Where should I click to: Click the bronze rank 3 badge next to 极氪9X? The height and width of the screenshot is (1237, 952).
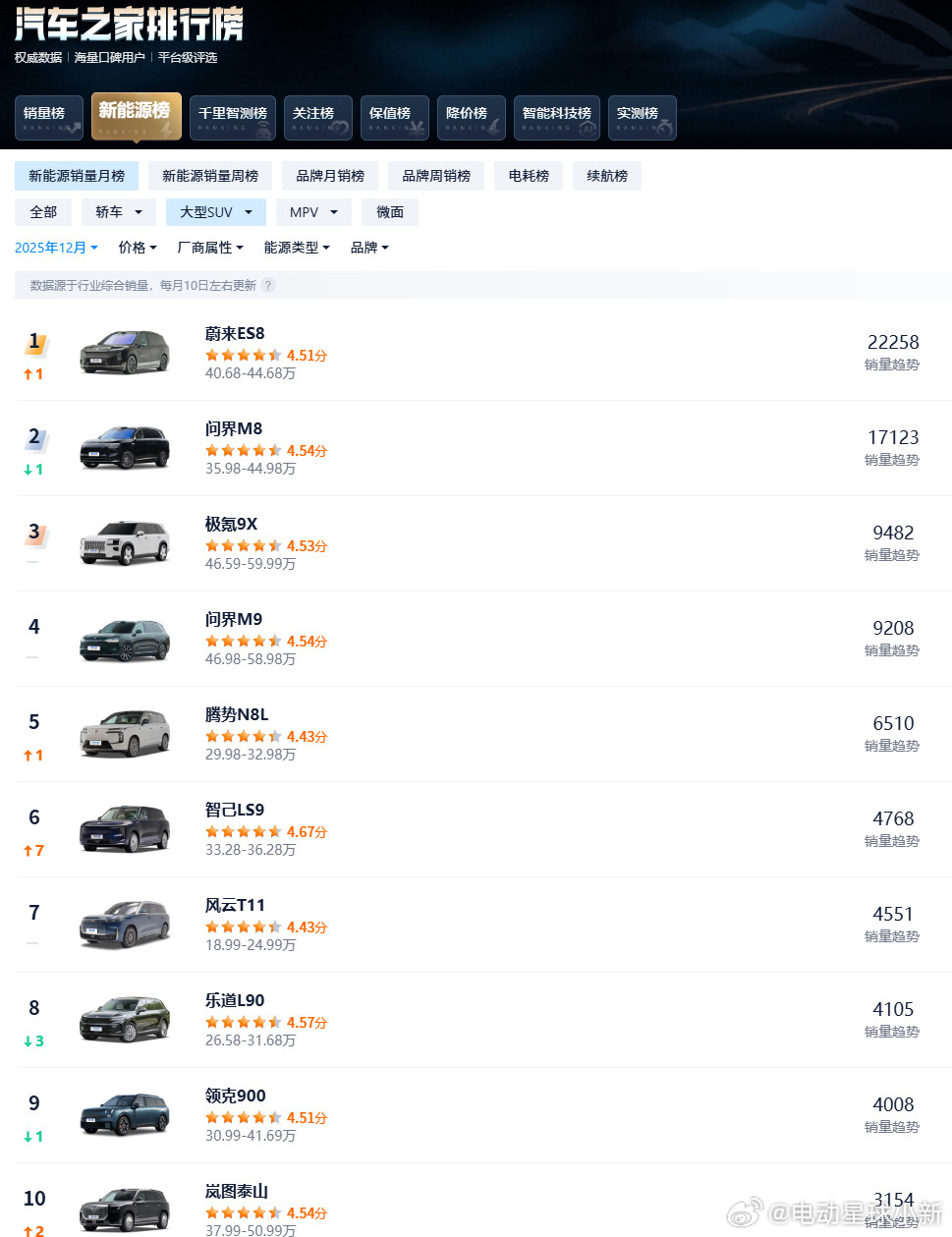pos(34,532)
